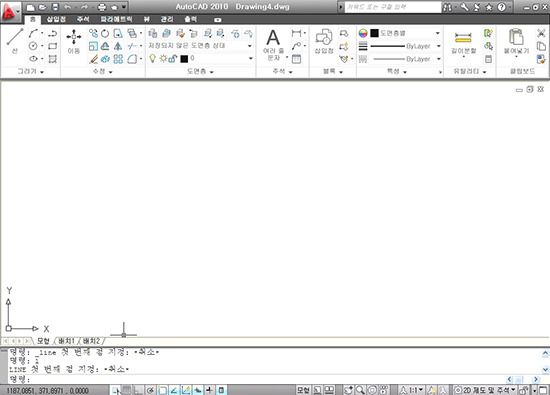Expand the Draw panel dropdown arrow
Viewport: 550px width, 395px height.
tap(42, 72)
